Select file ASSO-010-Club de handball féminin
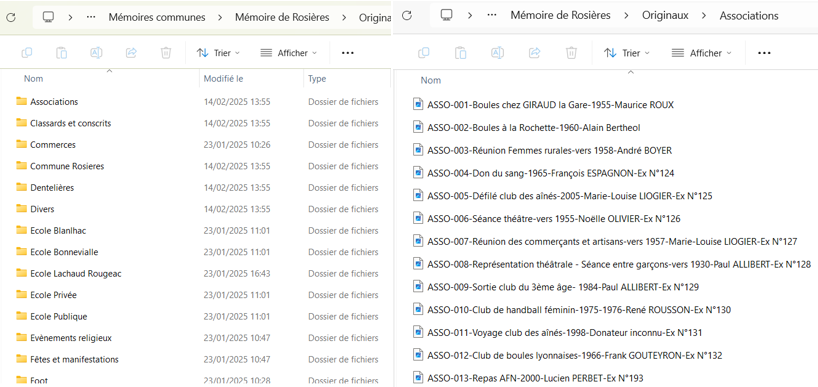The width and height of the screenshot is (818, 387). [579, 310]
